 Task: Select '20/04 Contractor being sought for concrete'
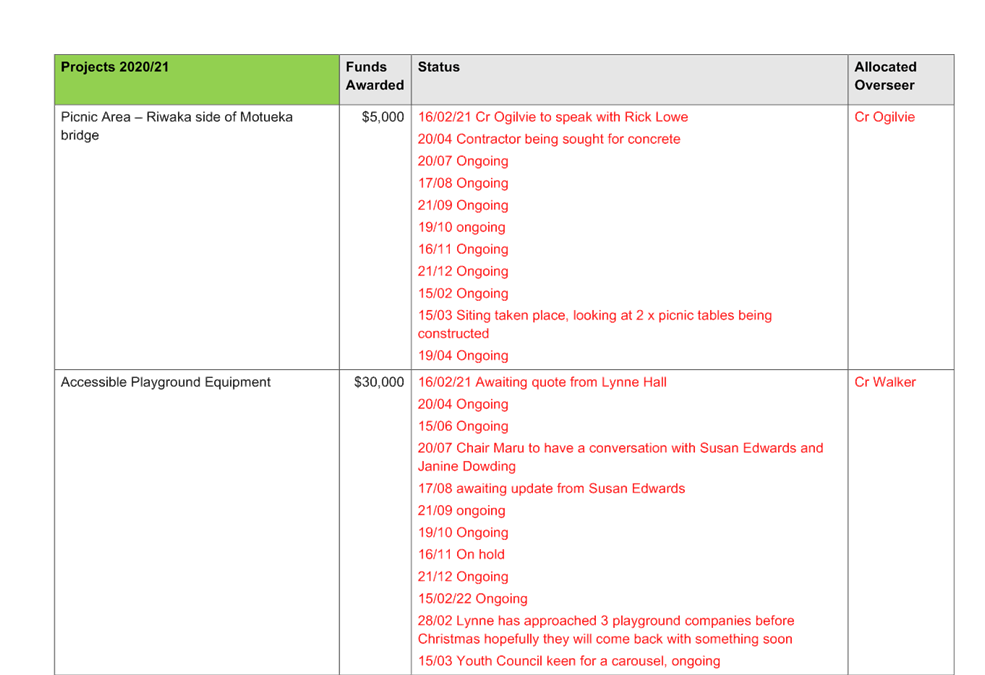[549, 139]
